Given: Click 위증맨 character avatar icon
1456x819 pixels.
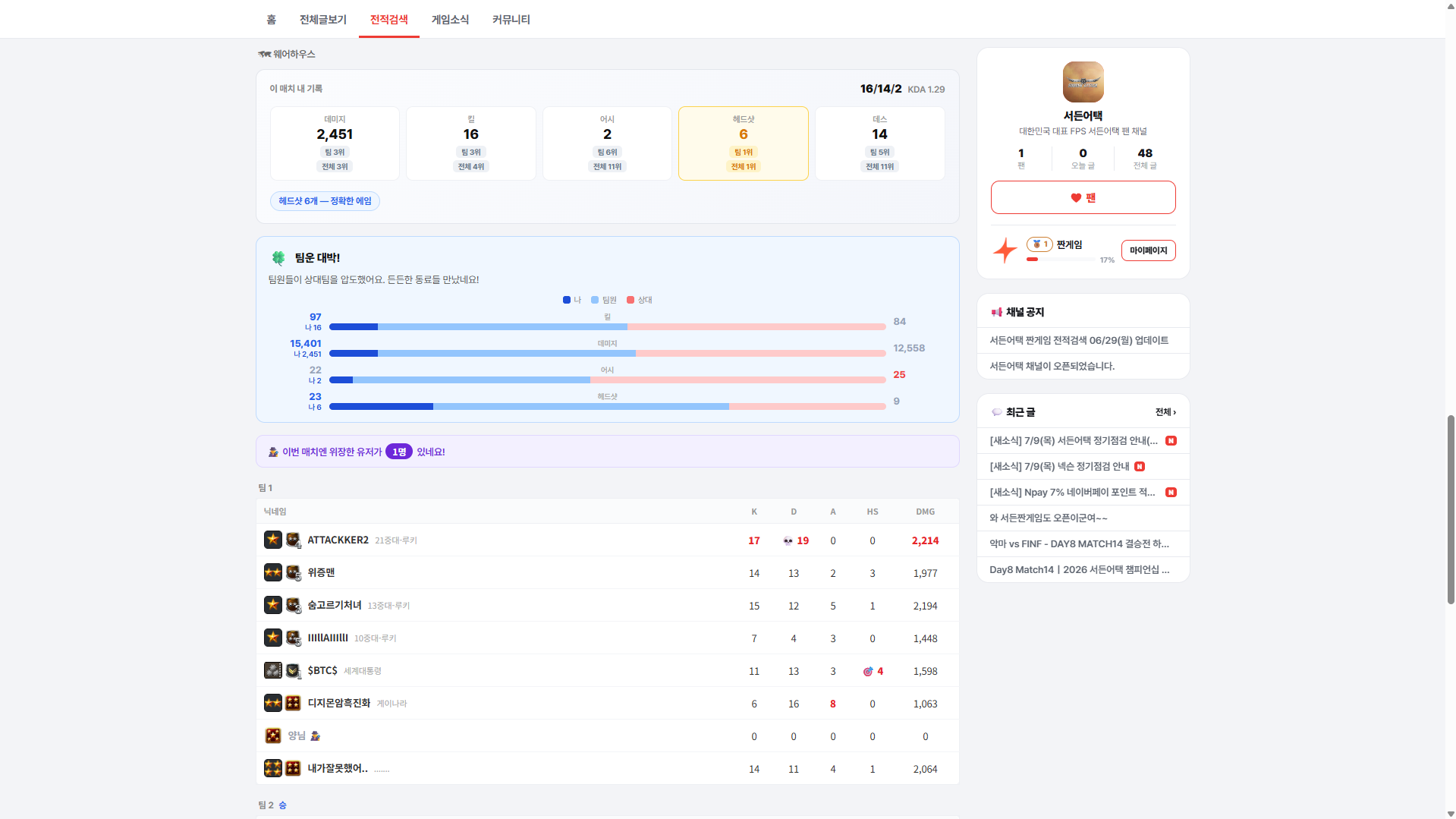Looking at the screenshot, I should (294, 573).
